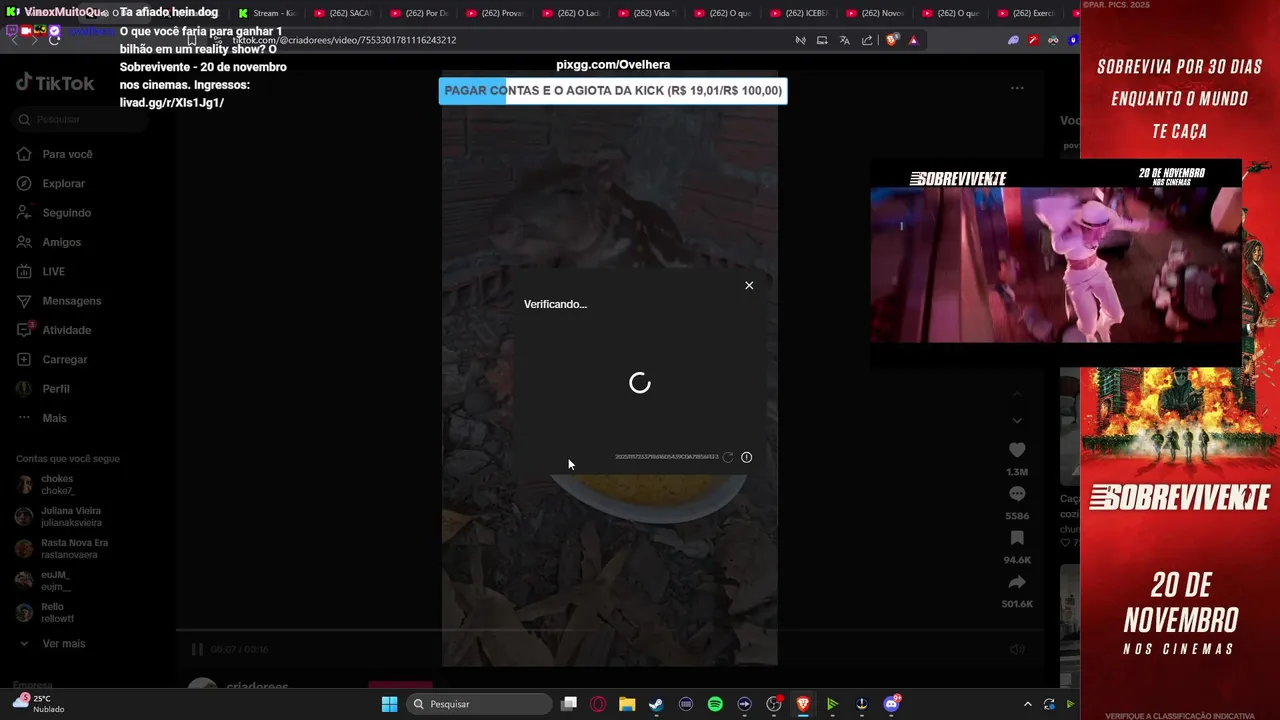Share the video with 501.6K arrow
Screen dimensions: 1280x720
pyautogui.click(x=1017, y=583)
